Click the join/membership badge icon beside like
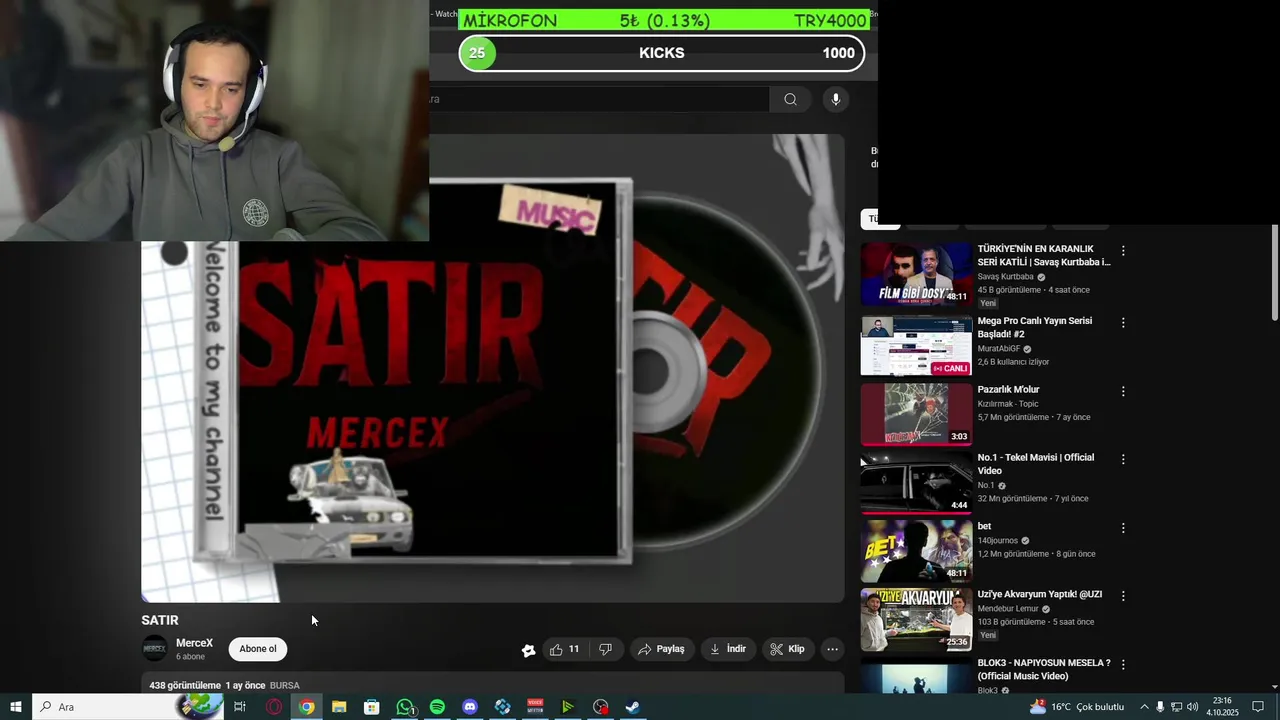Viewport: 1280px width, 720px height. tap(528, 650)
